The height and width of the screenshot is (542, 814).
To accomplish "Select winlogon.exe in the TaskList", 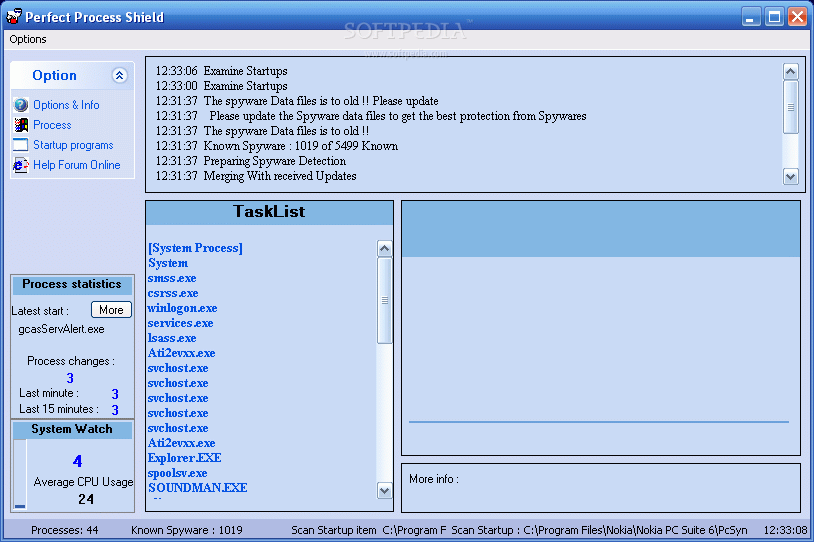I will point(182,308).
